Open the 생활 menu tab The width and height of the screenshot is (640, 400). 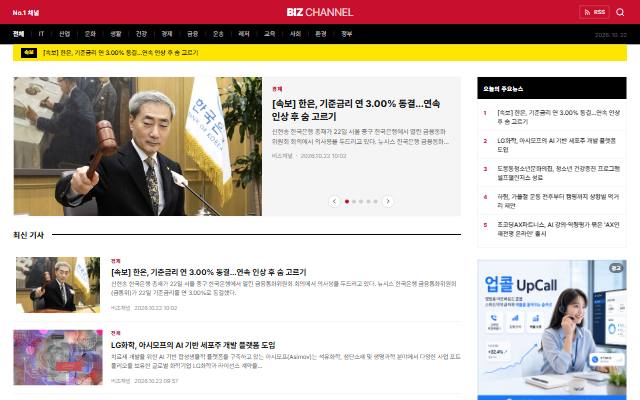[x=116, y=34]
